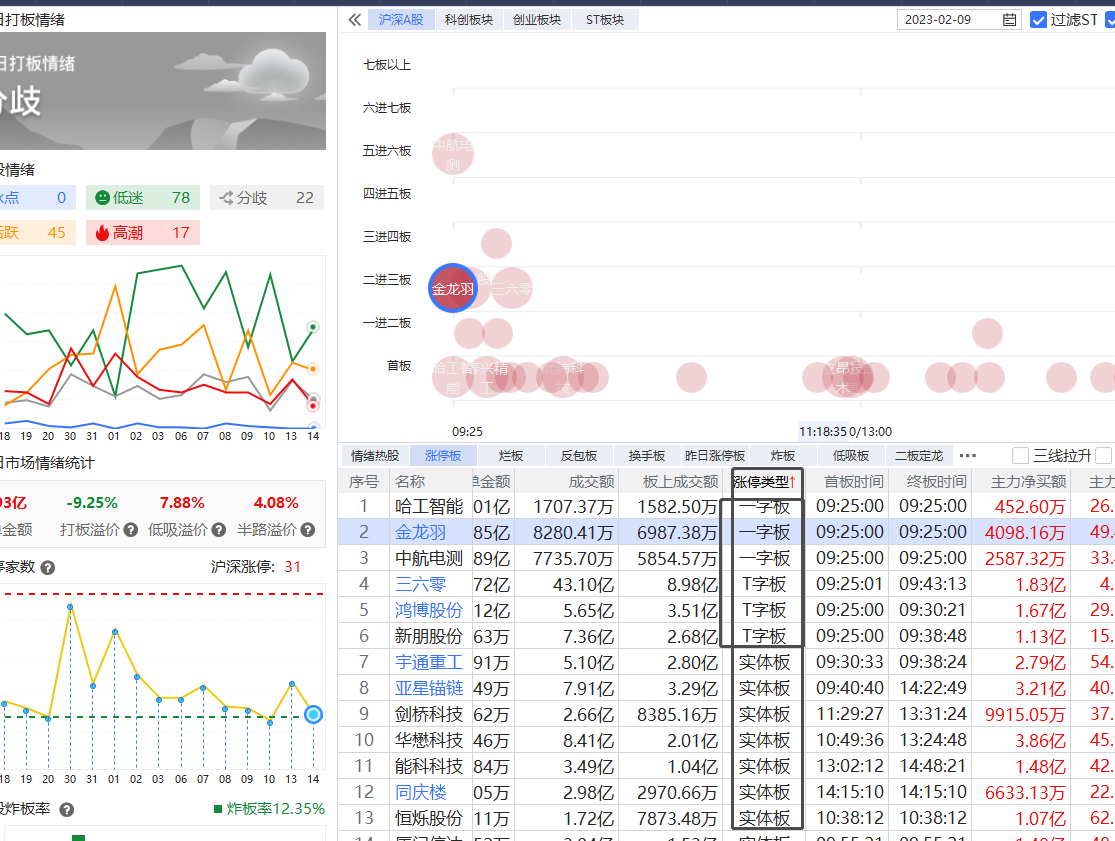Click the red sort arrow on 涨停类型
The height and width of the screenshot is (841, 1115).
click(x=792, y=482)
